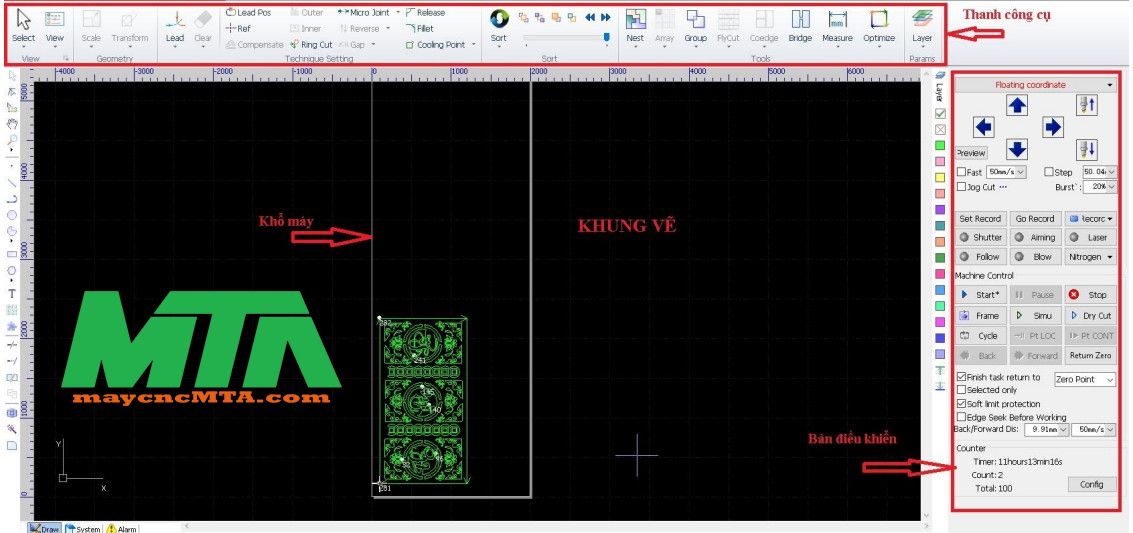Viewport: 1133px width, 533px height.
Task: Open the Zero Point return dropdown
Action: click(1085, 380)
